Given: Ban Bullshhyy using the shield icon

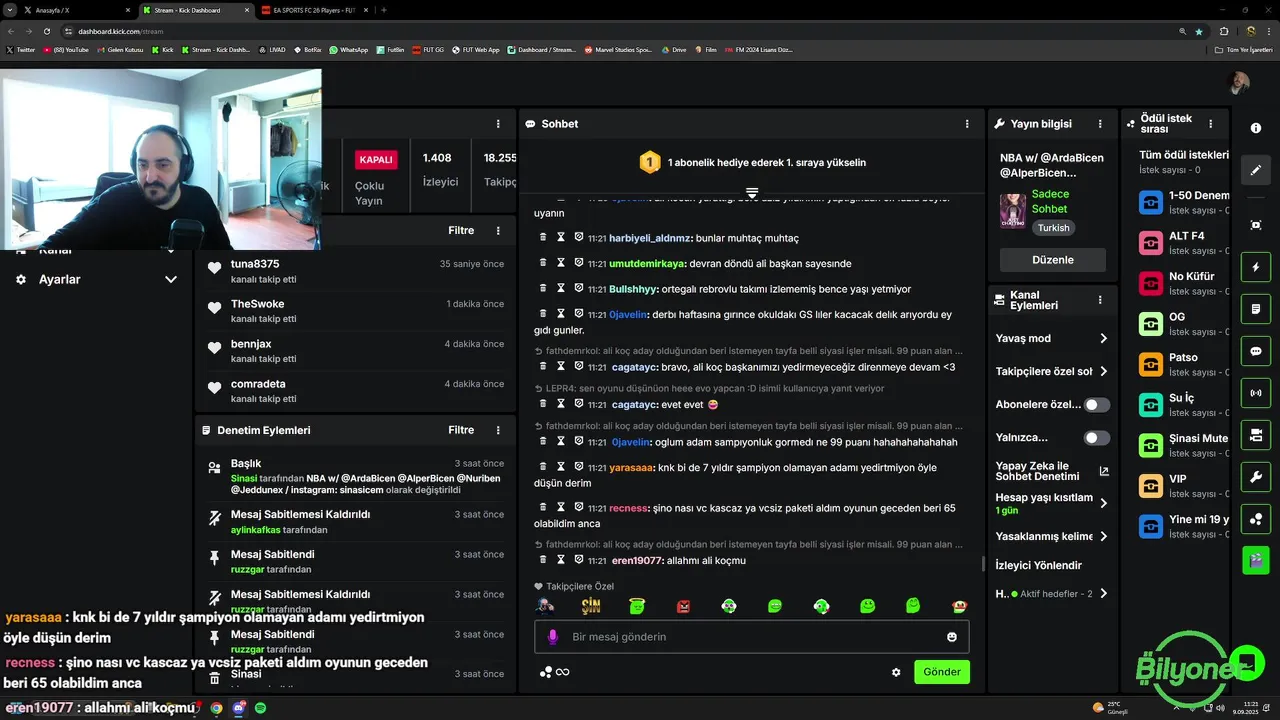Looking at the screenshot, I should pos(579,288).
